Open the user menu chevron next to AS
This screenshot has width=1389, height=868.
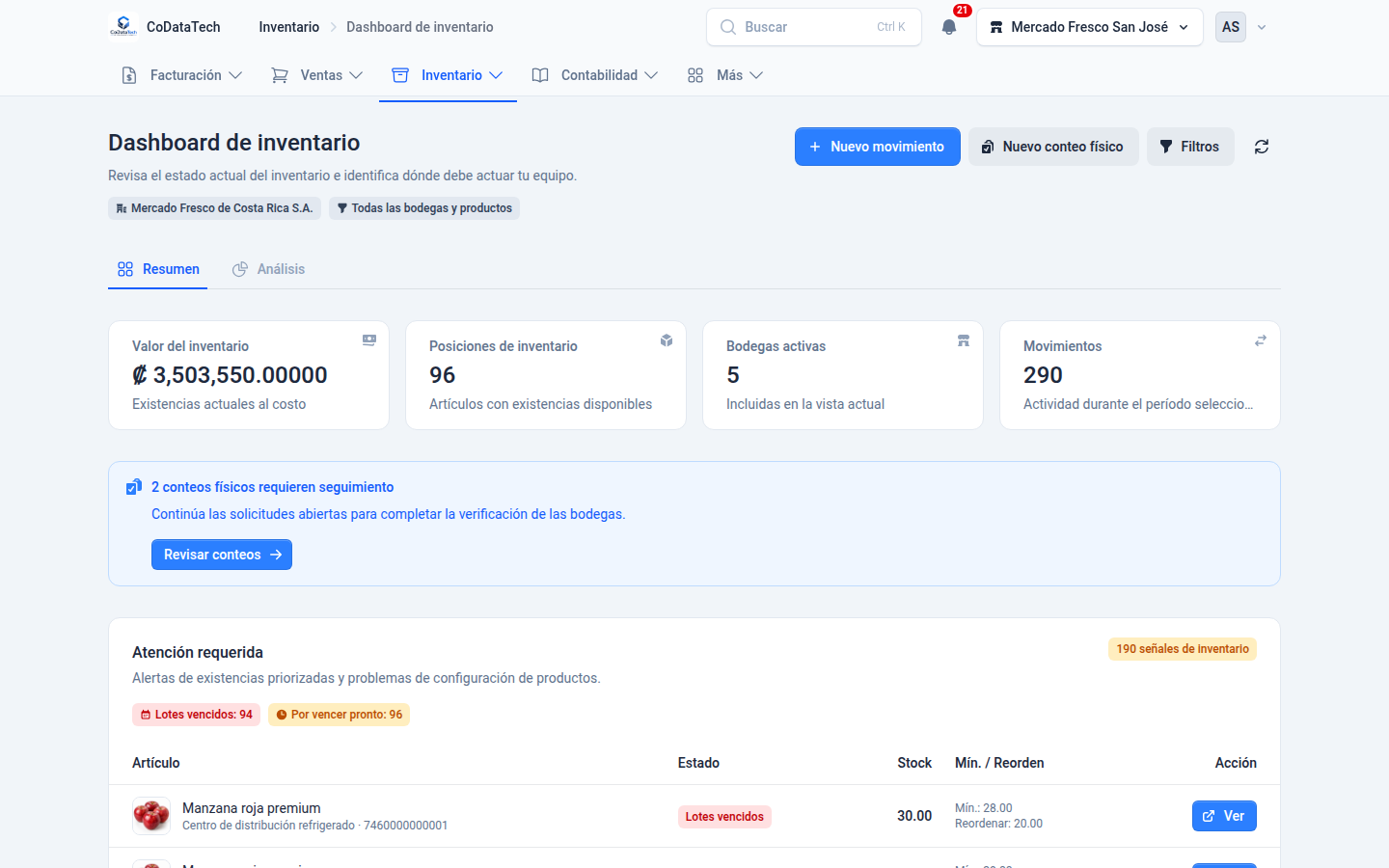click(1262, 27)
